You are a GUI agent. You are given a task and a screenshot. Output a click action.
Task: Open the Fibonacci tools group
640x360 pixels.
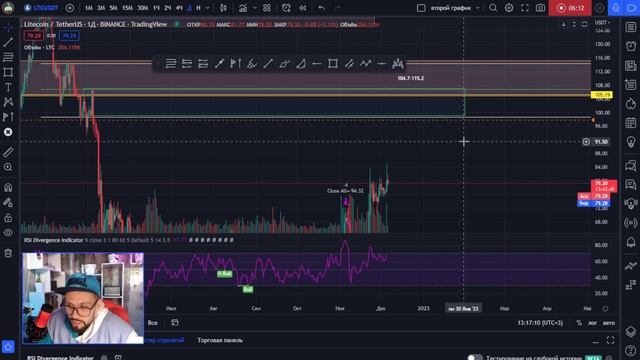click(8, 57)
